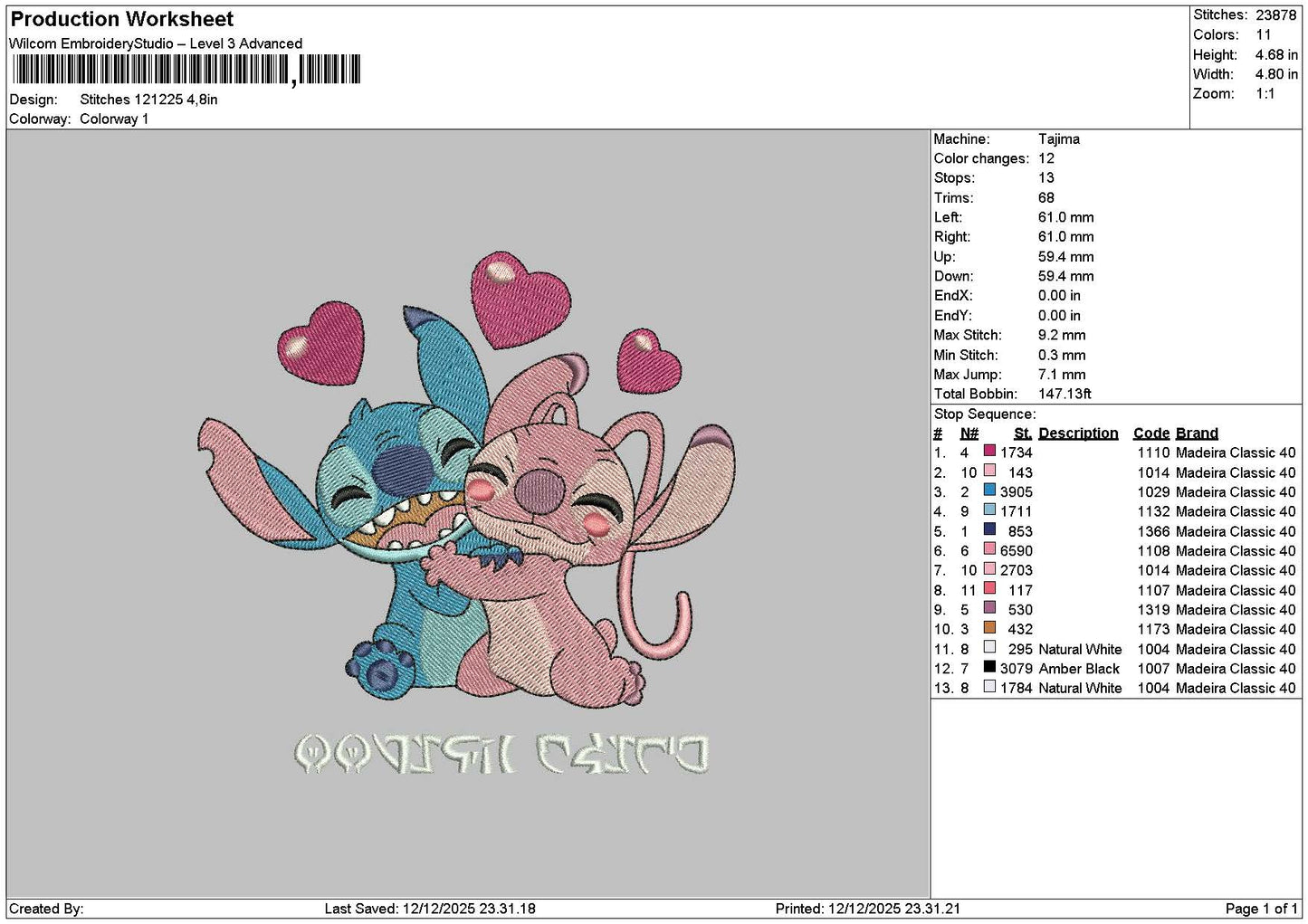The height and width of the screenshot is (924, 1308).
Task: Click the Max Stitch value '9.2 mm'
Action: 1062,335
